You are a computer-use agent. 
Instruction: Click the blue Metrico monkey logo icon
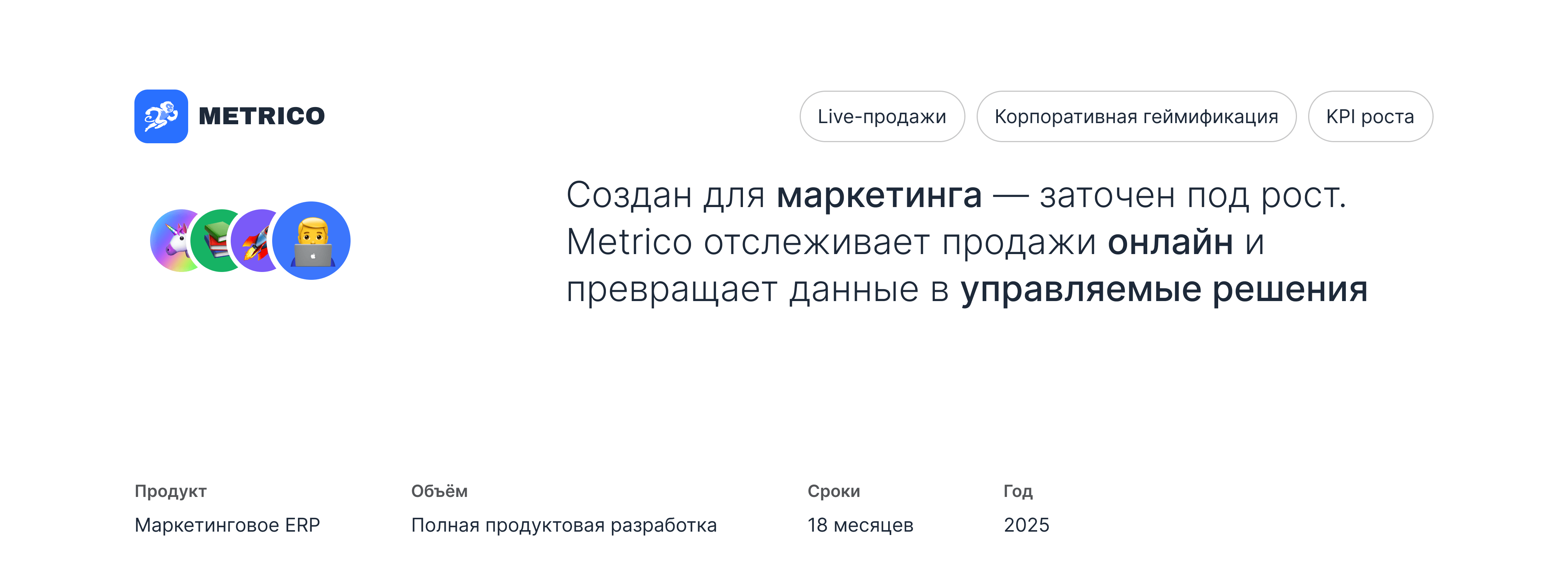tap(161, 116)
